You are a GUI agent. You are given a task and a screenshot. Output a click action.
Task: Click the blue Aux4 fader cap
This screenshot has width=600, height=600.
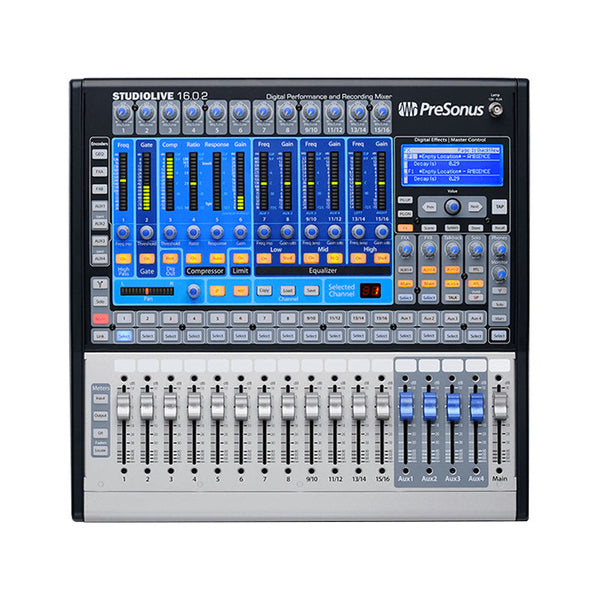pyautogui.click(x=476, y=406)
